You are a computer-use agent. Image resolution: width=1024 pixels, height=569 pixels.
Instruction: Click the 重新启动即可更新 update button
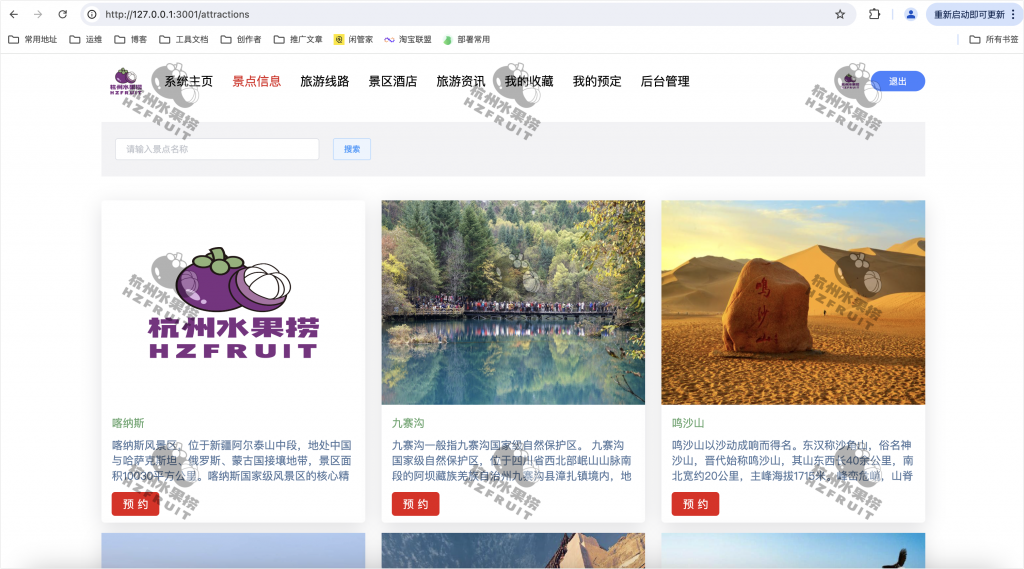coord(974,14)
